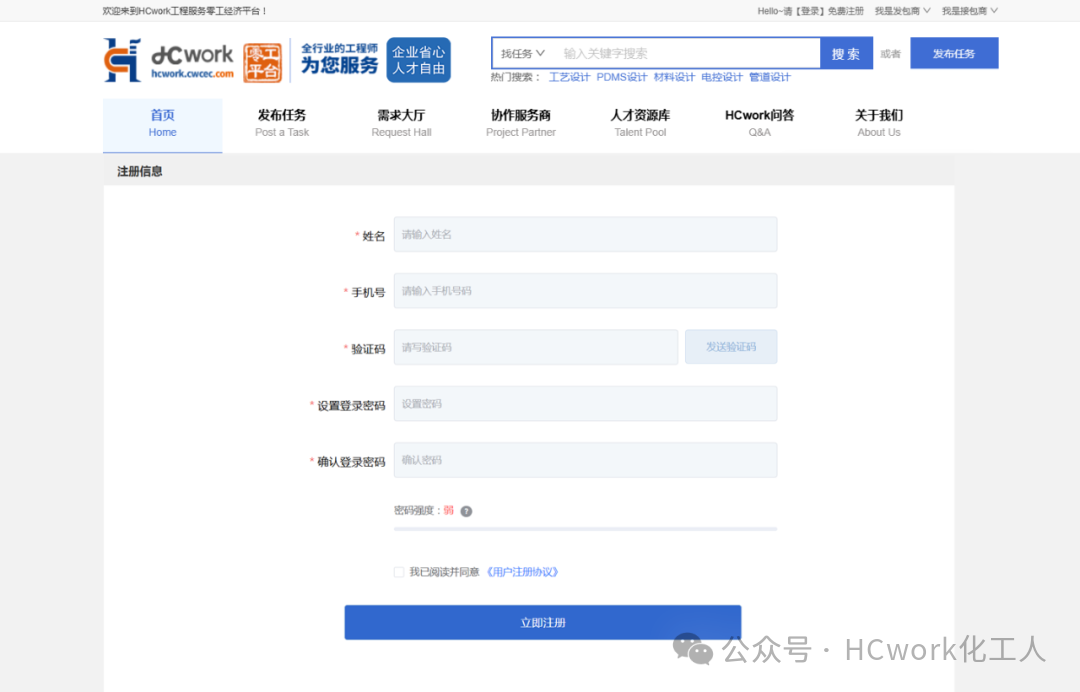
Task: Open the 需求大厅 Request Hall menu
Action: pyautogui.click(x=401, y=124)
